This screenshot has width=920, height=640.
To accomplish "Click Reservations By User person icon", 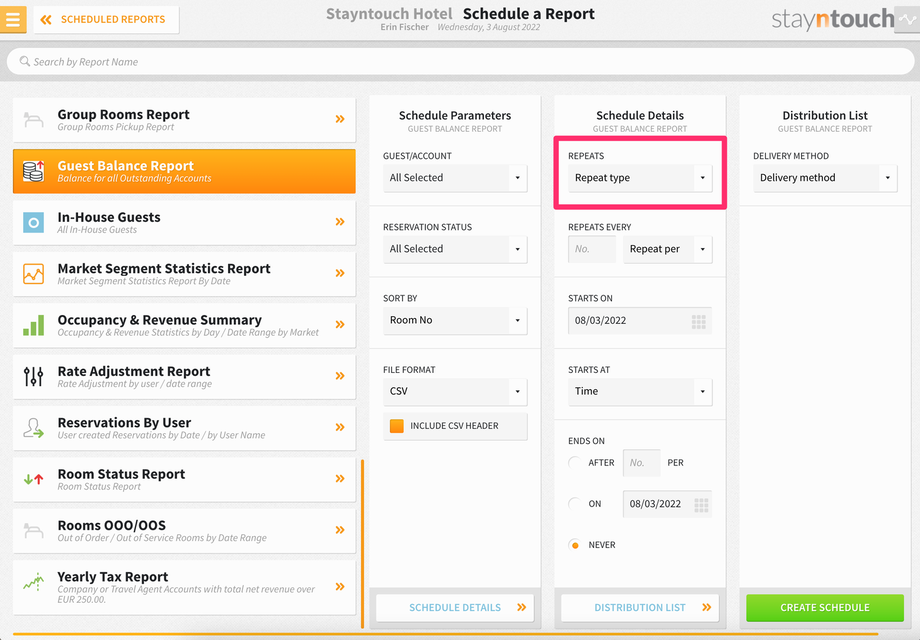I will [x=33, y=428].
